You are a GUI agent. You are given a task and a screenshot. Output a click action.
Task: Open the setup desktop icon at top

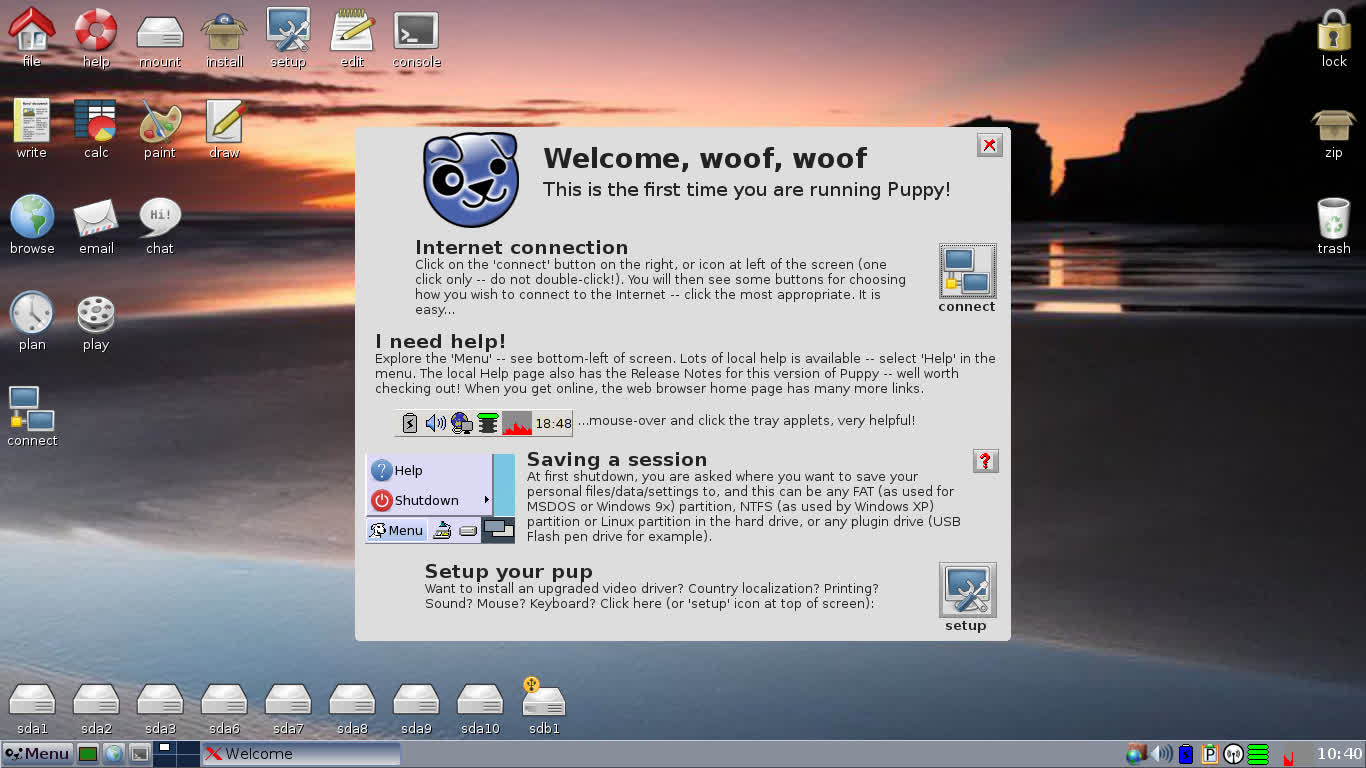coord(288,30)
